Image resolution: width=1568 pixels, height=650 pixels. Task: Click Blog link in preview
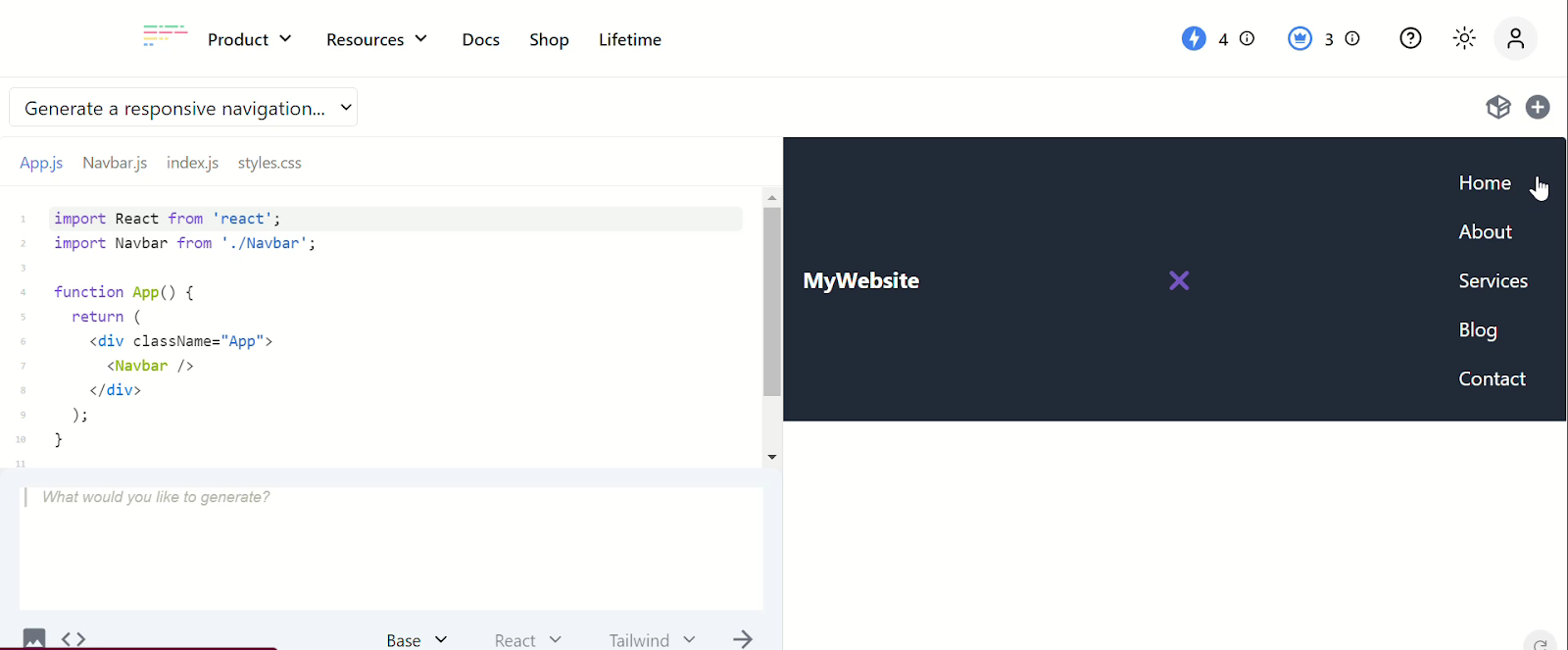coord(1478,330)
